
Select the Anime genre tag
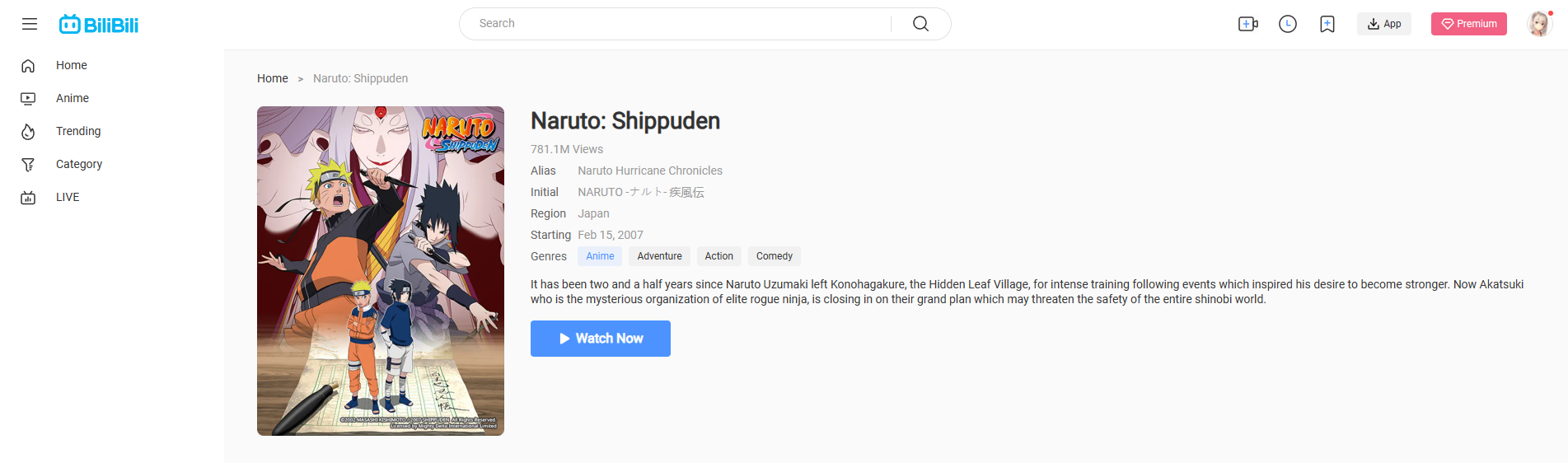(x=600, y=256)
